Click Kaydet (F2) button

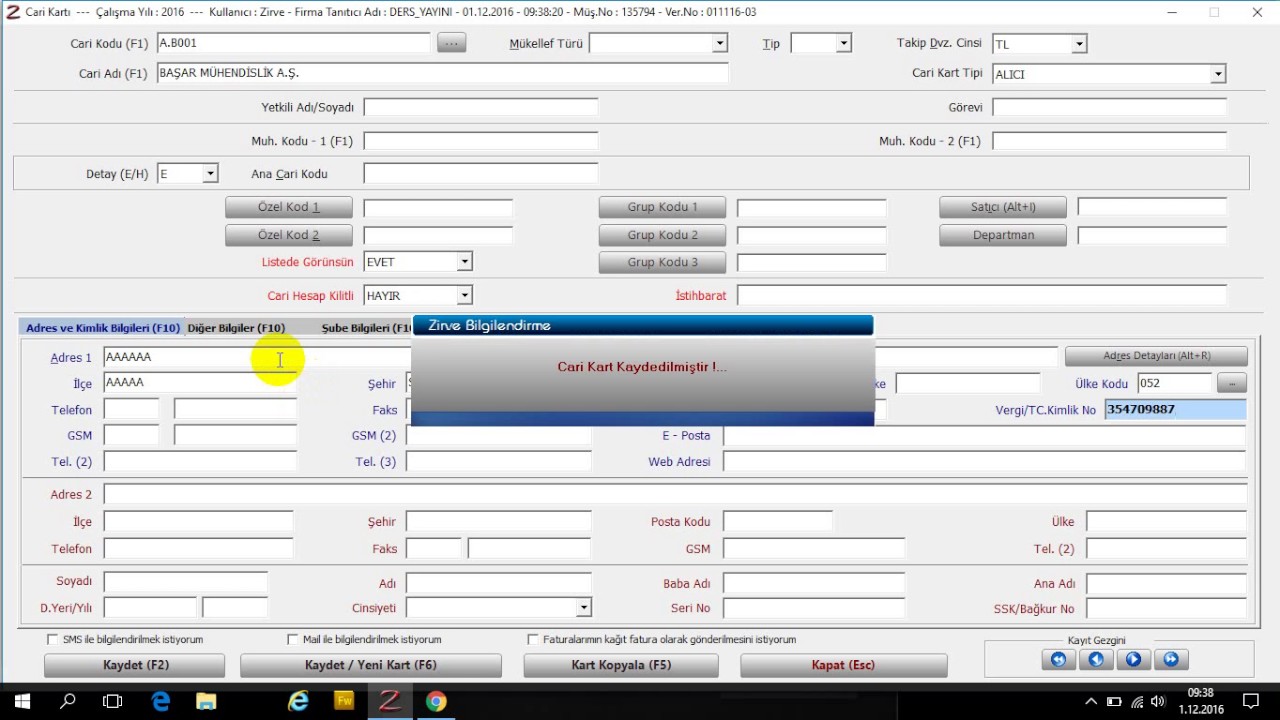[x=135, y=665]
